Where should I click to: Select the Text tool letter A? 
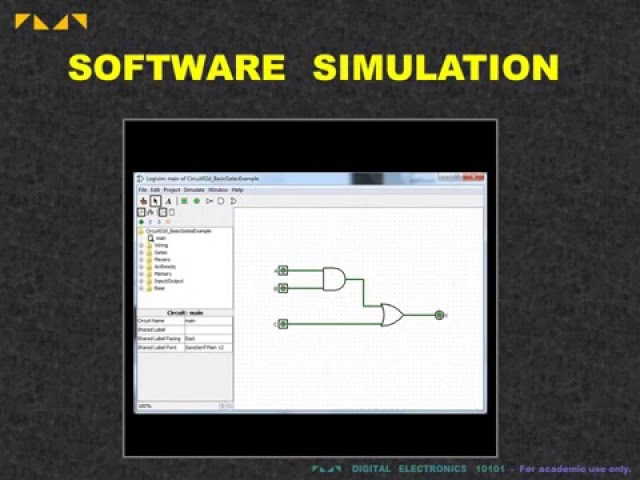pyautogui.click(x=168, y=201)
